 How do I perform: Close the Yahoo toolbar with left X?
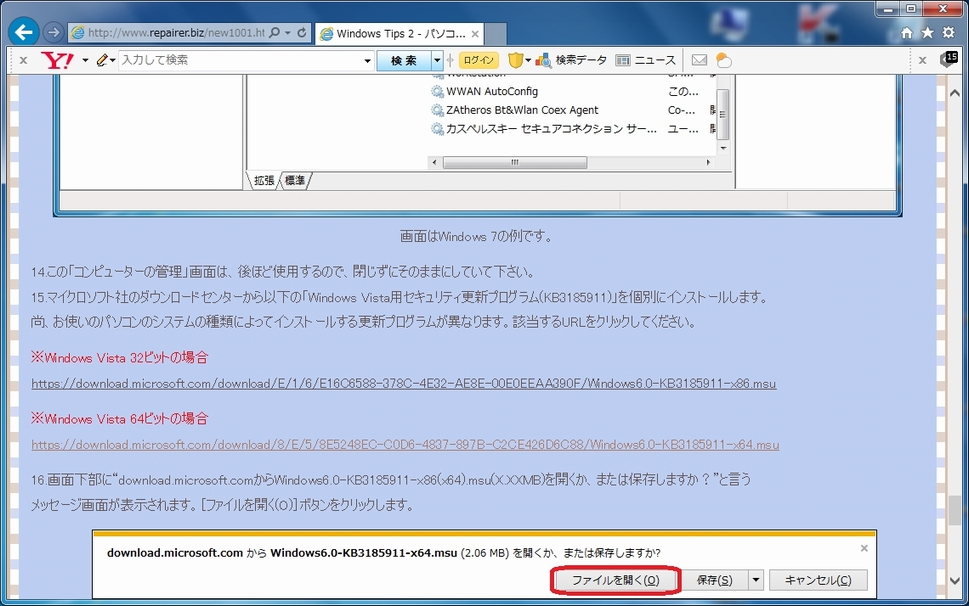tap(23, 60)
